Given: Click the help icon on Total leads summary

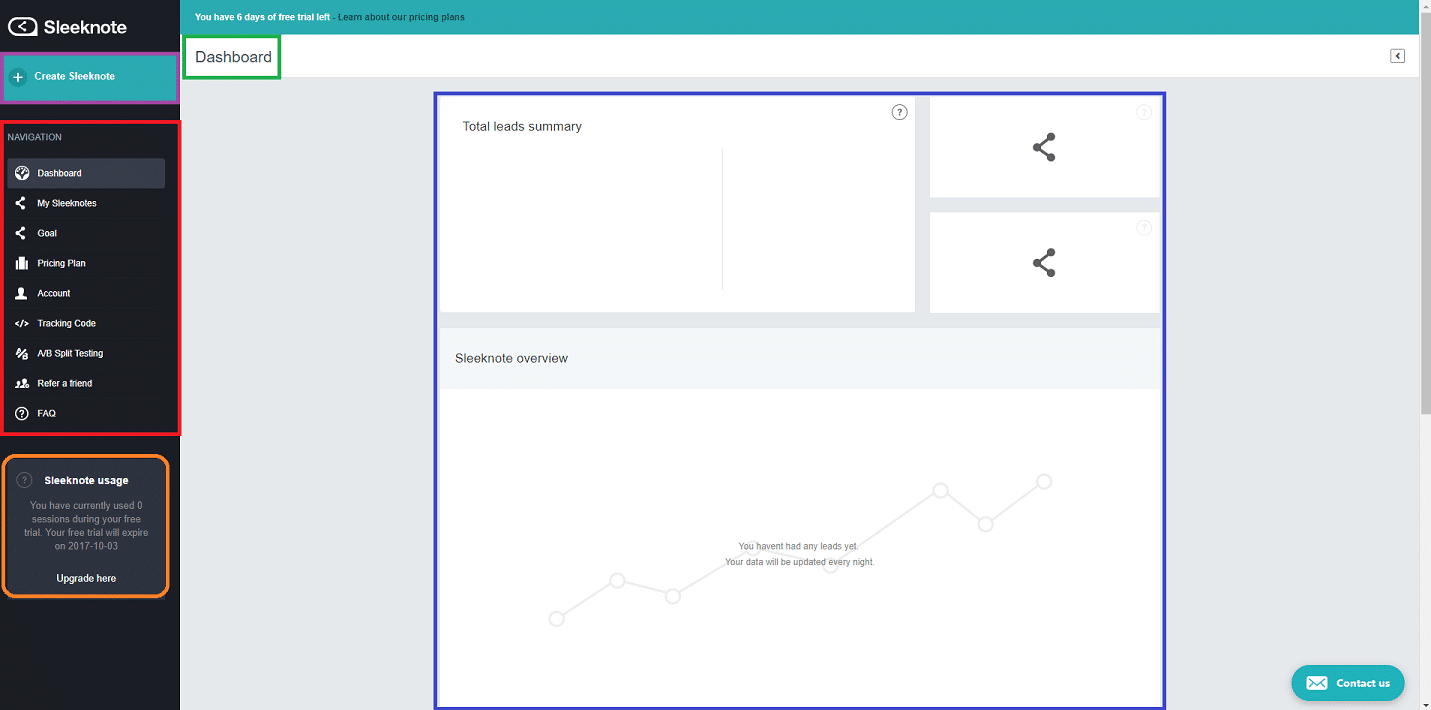Looking at the screenshot, I should 899,112.
